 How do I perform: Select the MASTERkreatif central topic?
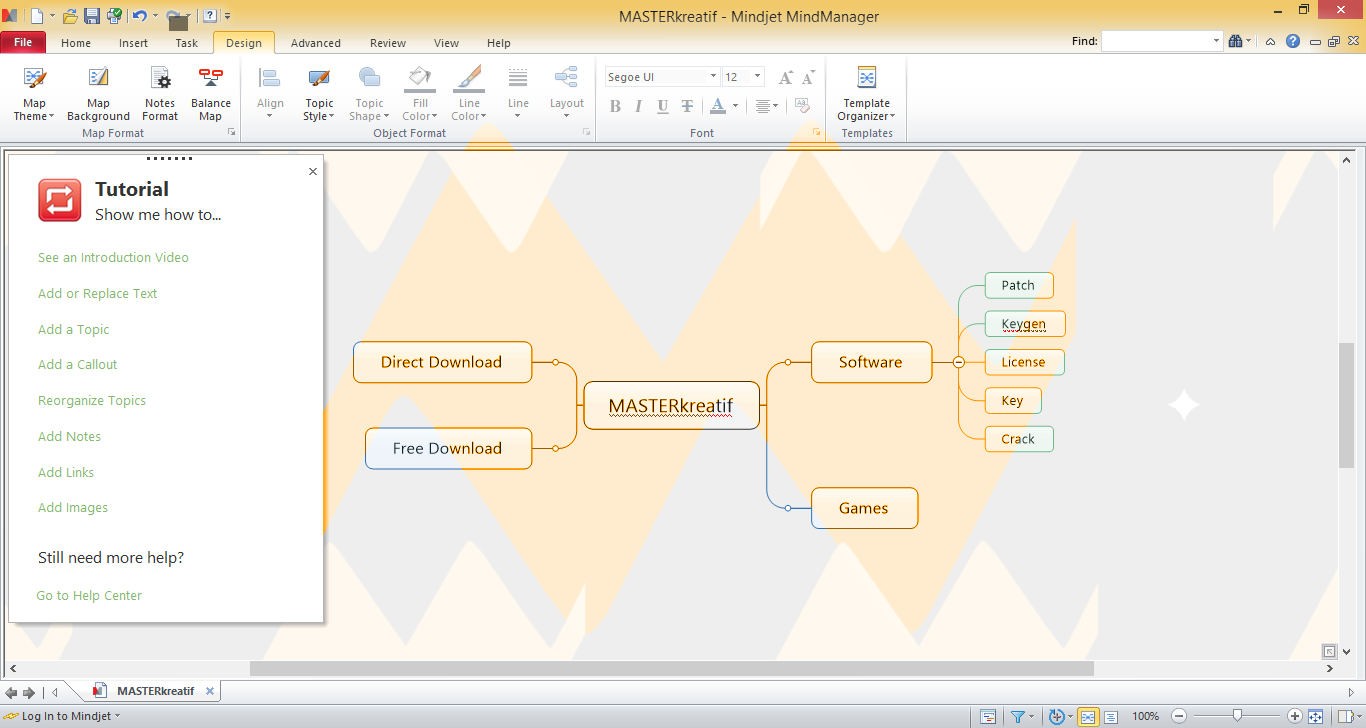671,405
